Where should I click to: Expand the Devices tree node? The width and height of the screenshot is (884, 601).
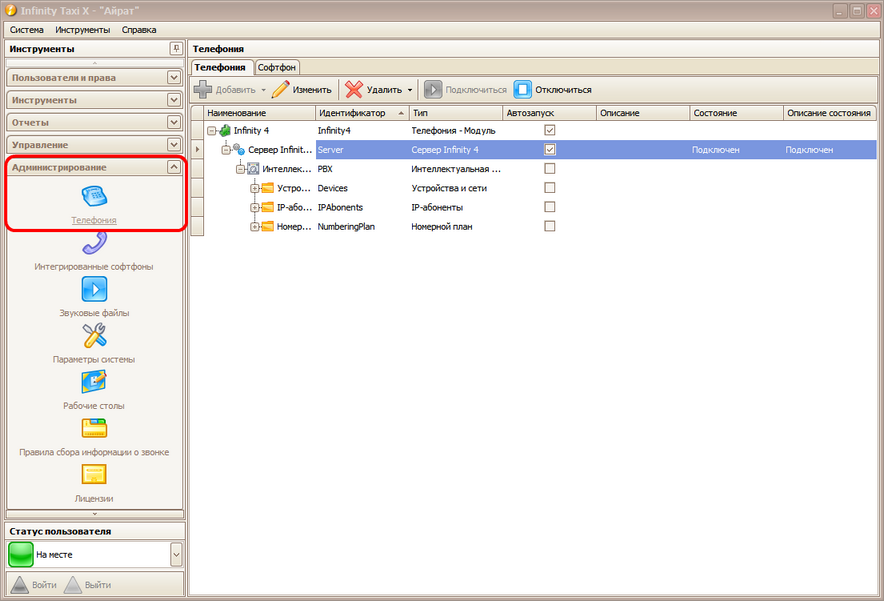pos(254,188)
